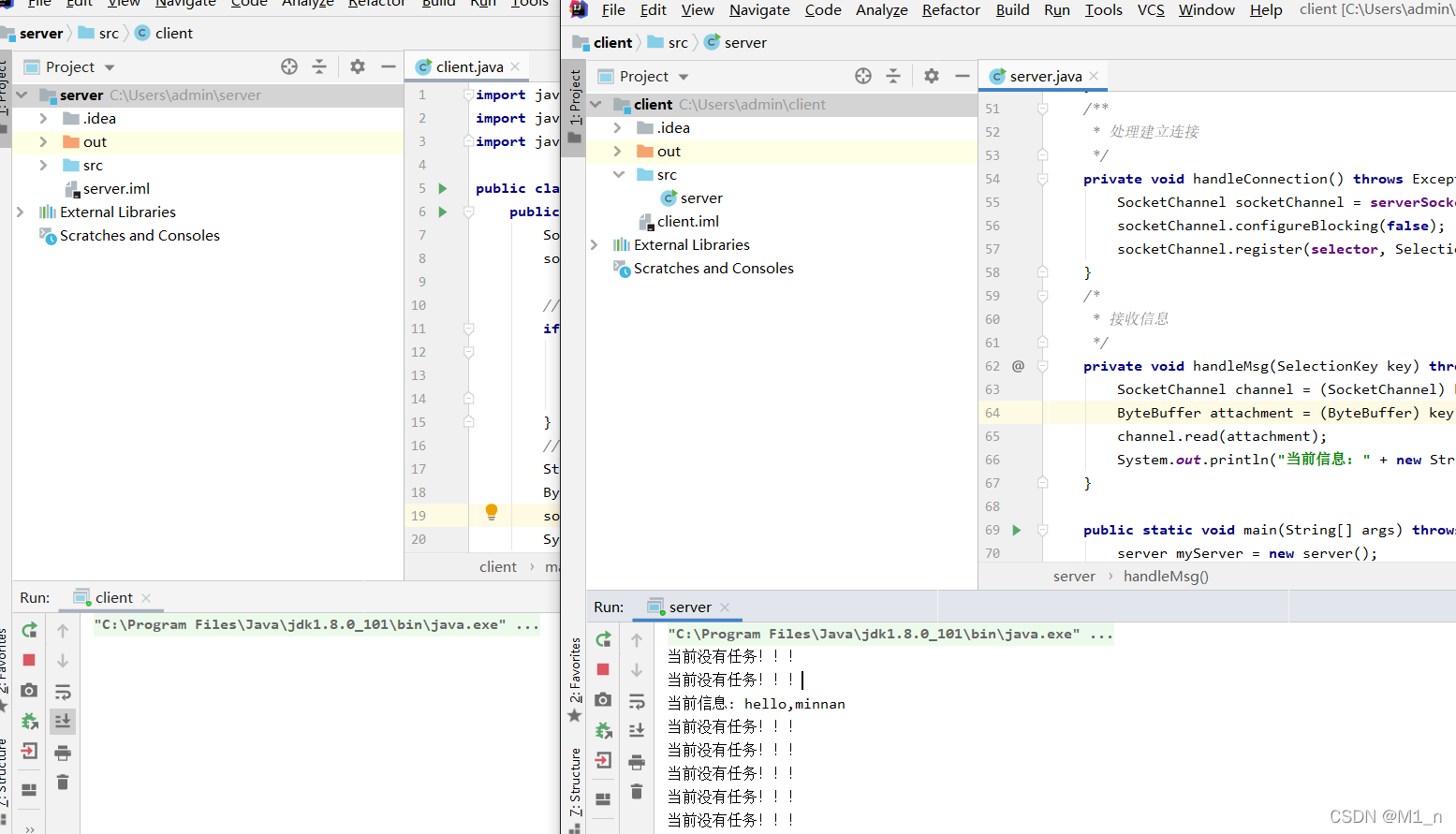Expand out folder in client project
This screenshot has height=834, width=1456.
click(617, 151)
